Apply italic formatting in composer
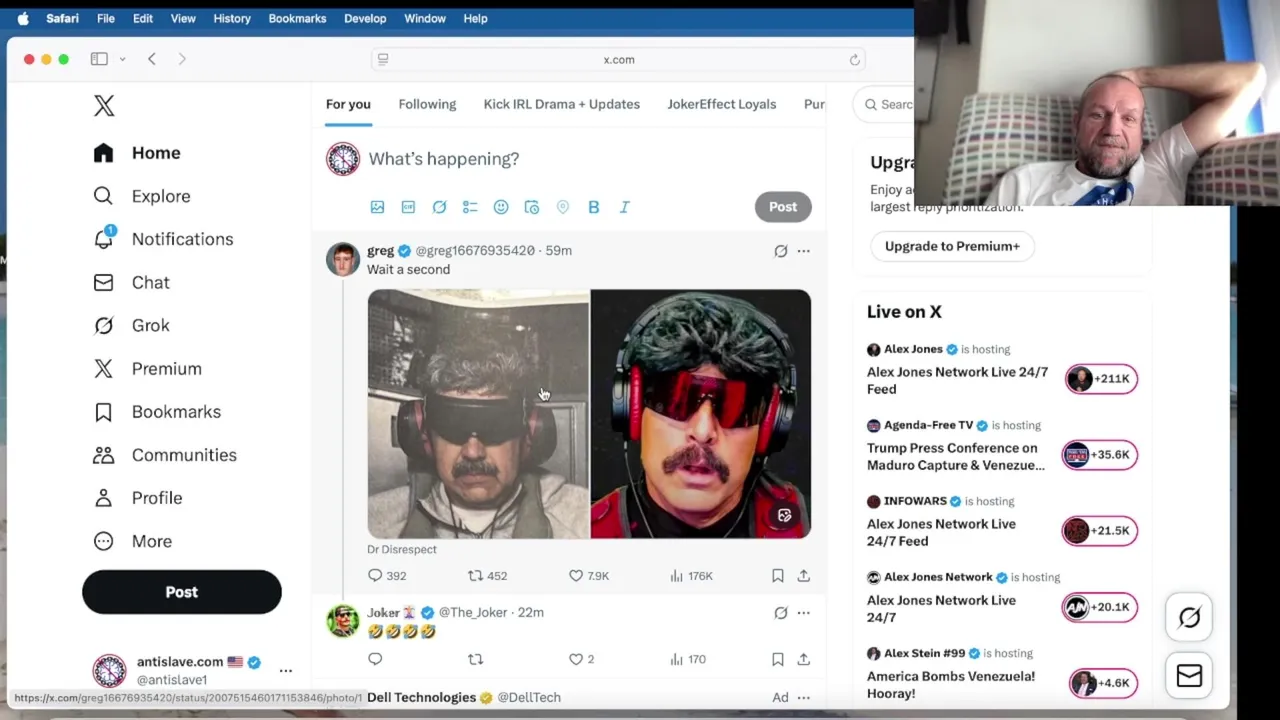Viewport: 1280px width, 720px height. point(625,207)
